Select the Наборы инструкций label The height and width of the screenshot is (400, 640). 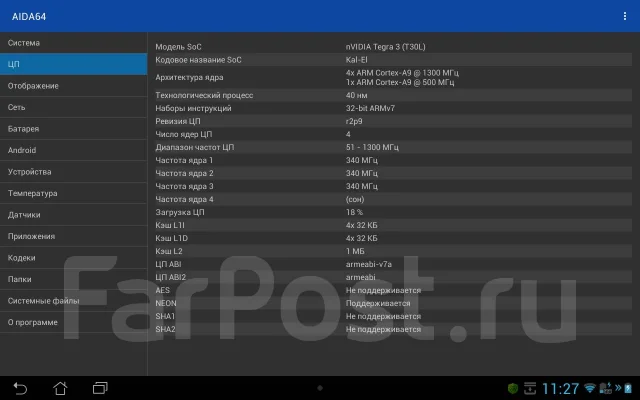193,108
